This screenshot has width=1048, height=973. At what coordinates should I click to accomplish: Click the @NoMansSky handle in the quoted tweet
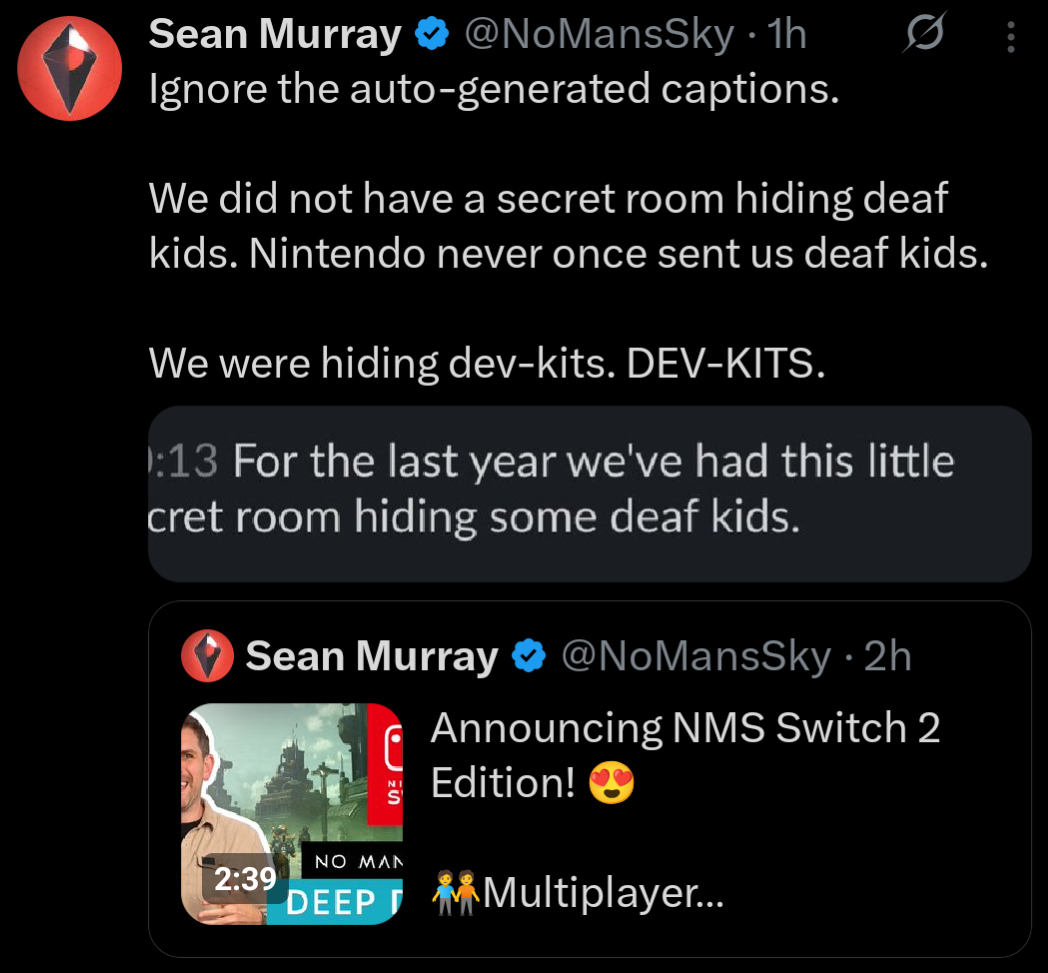coord(696,657)
